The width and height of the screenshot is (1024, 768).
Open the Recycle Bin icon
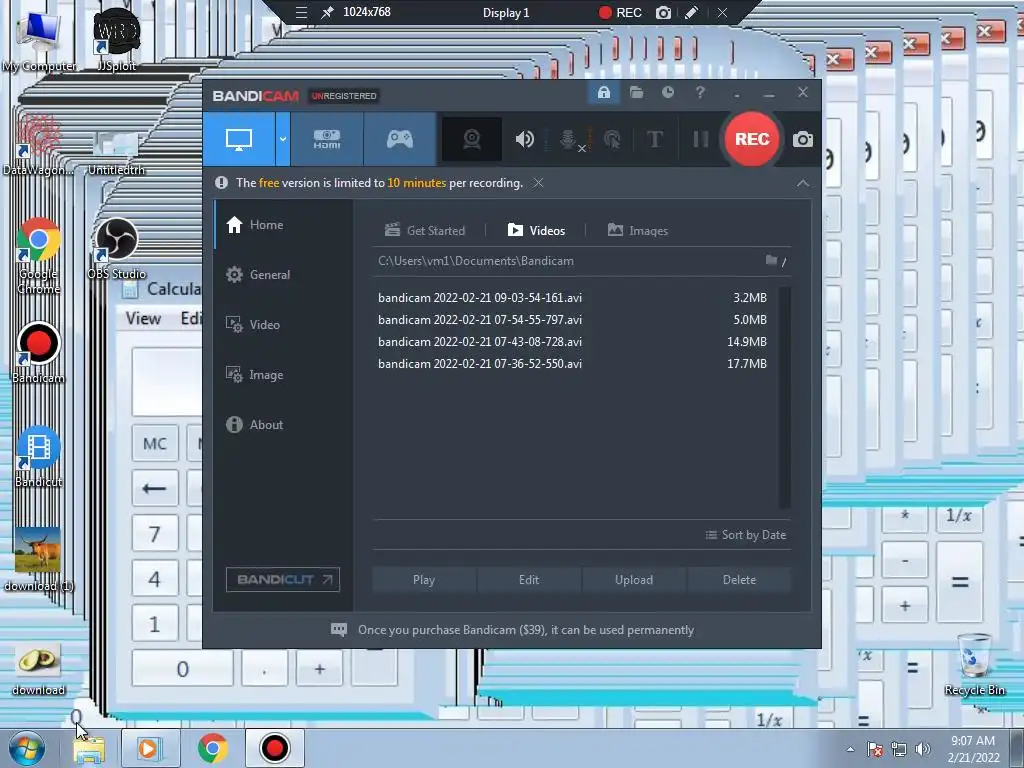tap(974, 665)
